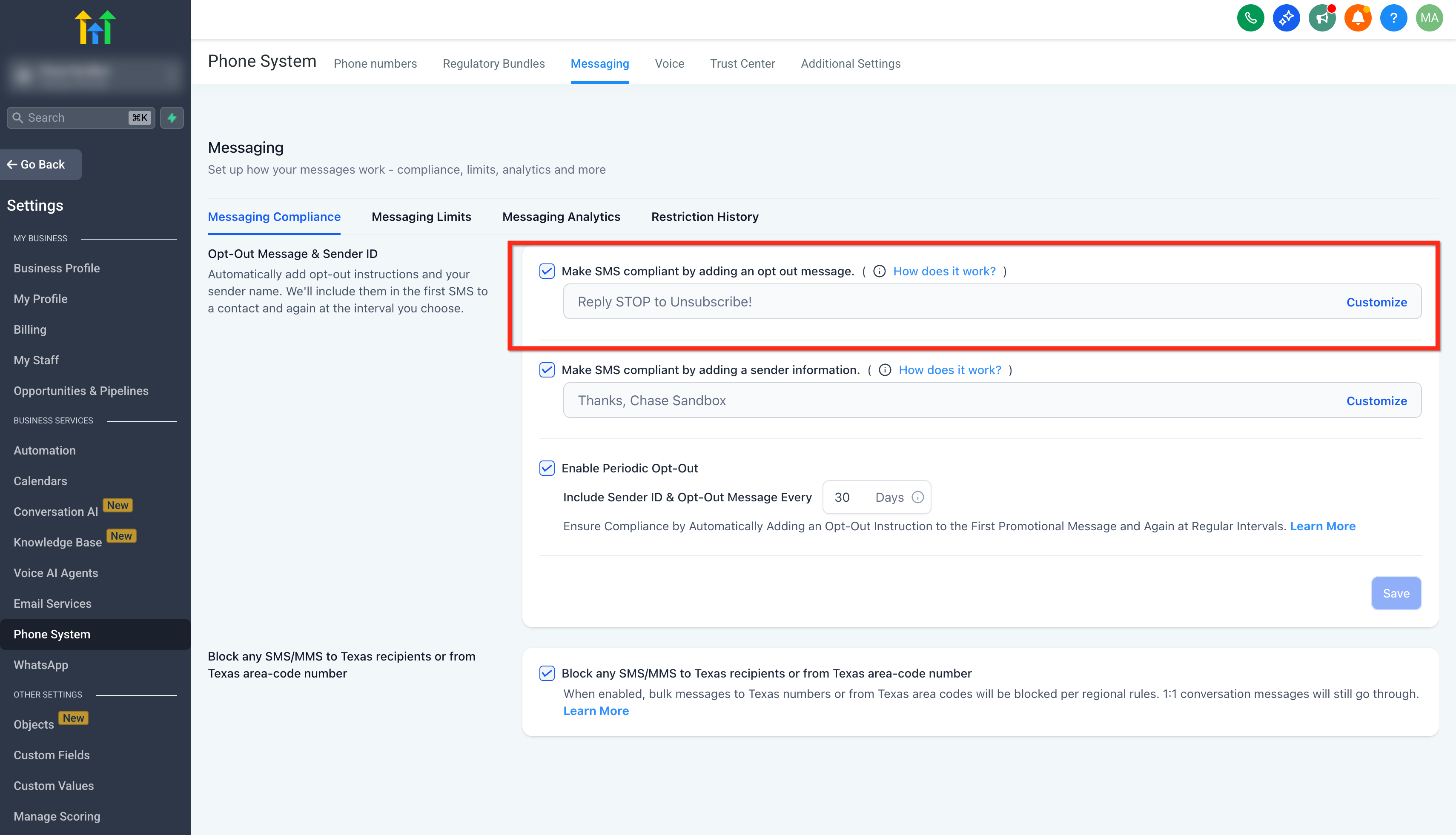Toggle the Block Texas SMS/MMS checkbox
This screenshot has height=835, width=1456.
pos(547,673)
